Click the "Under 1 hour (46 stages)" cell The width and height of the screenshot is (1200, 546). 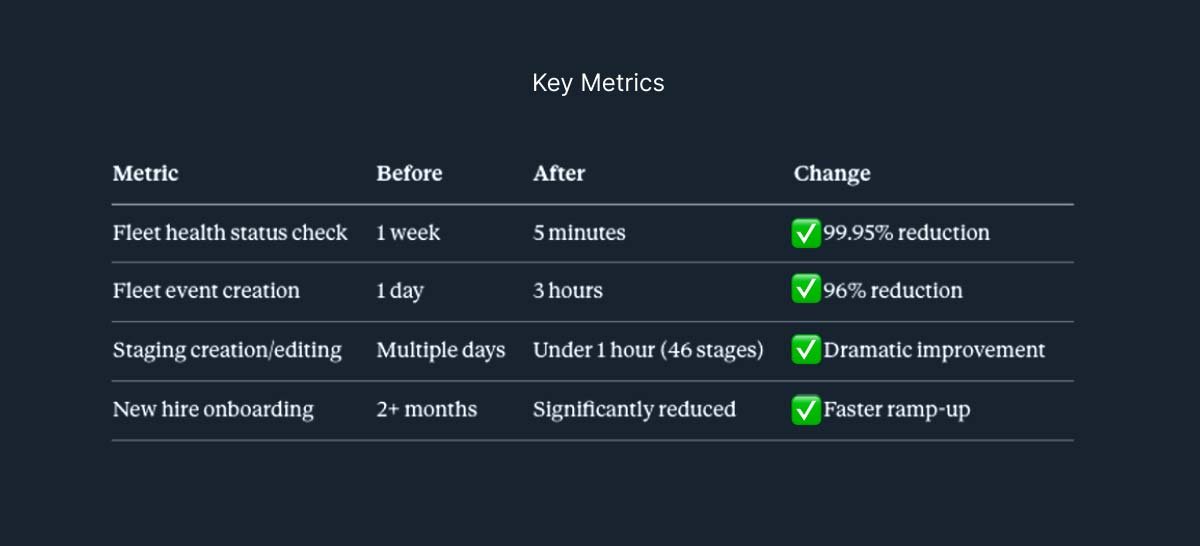(x=648, y=350)
